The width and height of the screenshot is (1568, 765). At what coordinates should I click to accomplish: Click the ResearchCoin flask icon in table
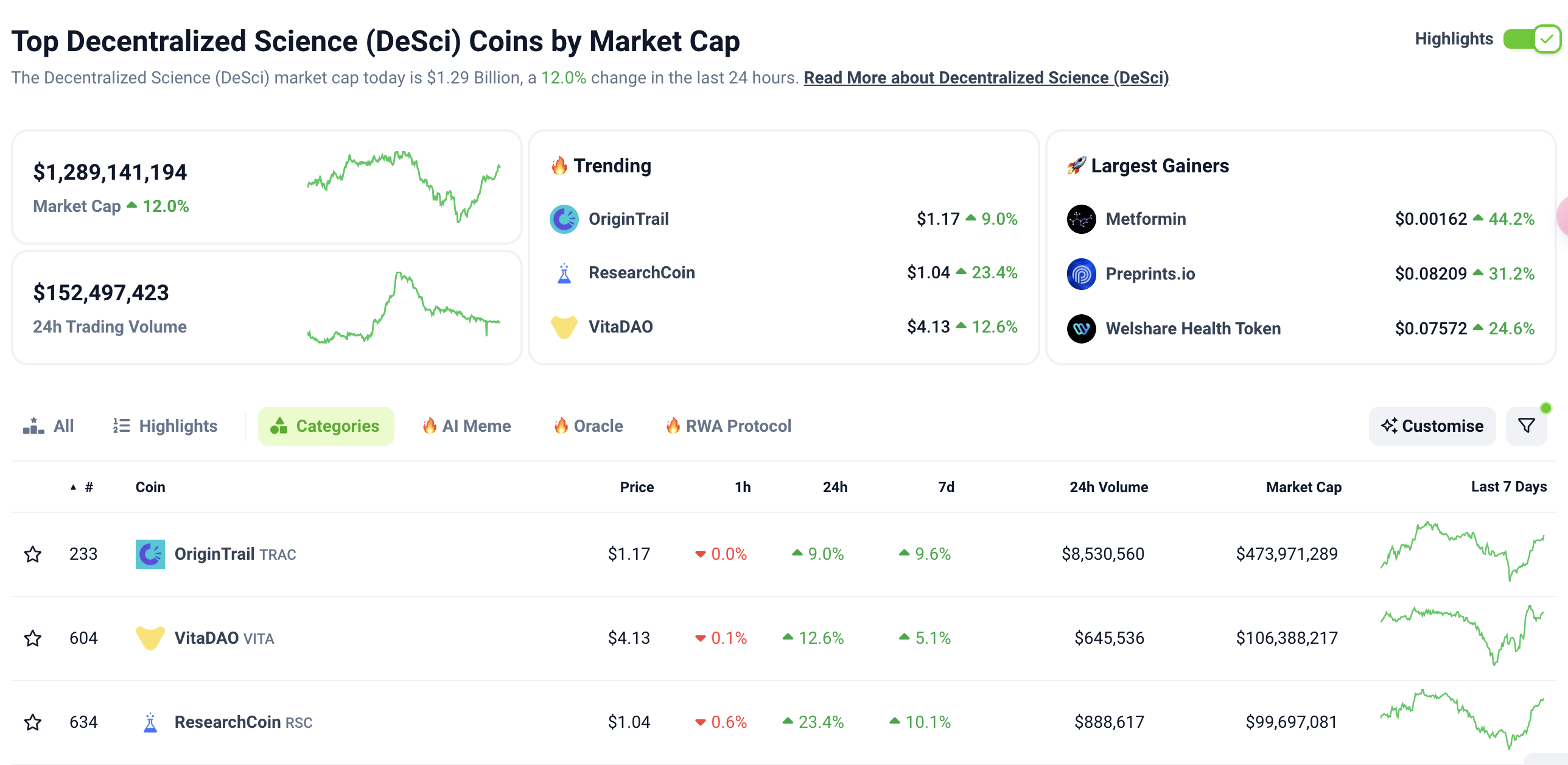[150, 722]
